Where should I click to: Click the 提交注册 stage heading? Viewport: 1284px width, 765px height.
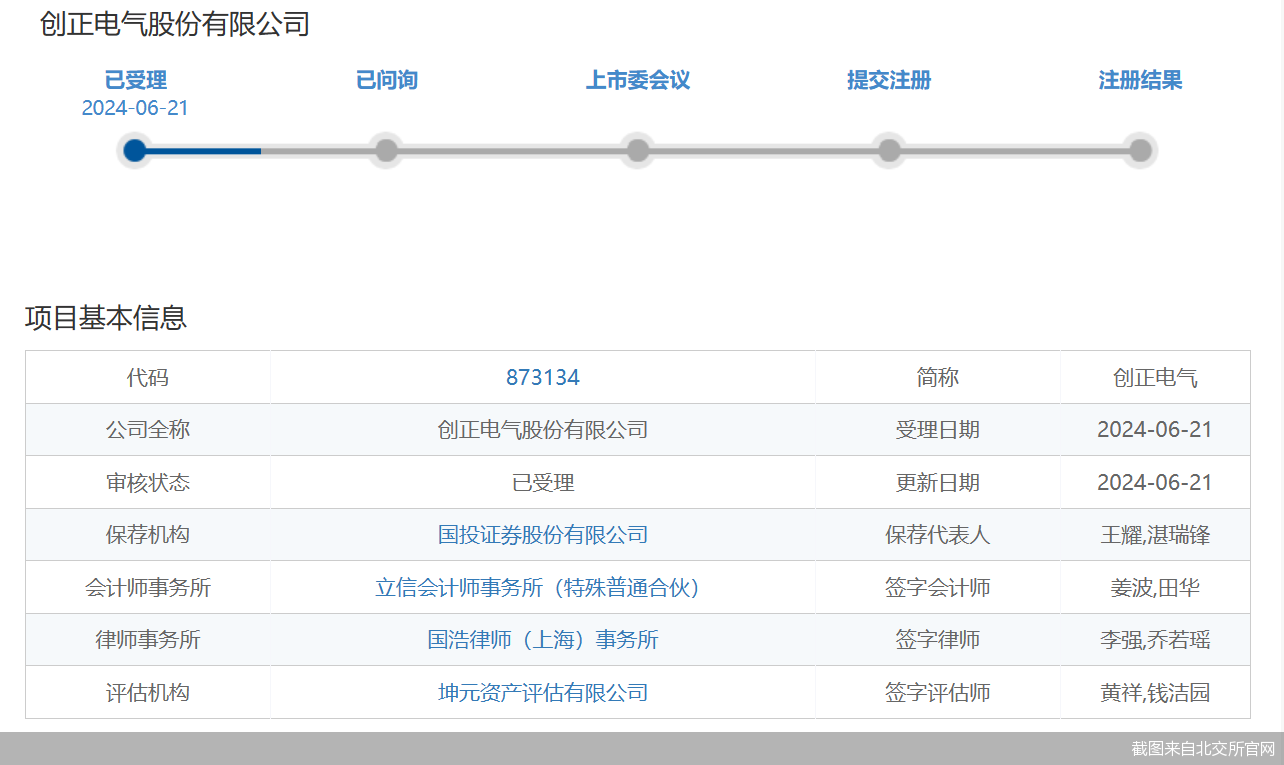[888, 80]
